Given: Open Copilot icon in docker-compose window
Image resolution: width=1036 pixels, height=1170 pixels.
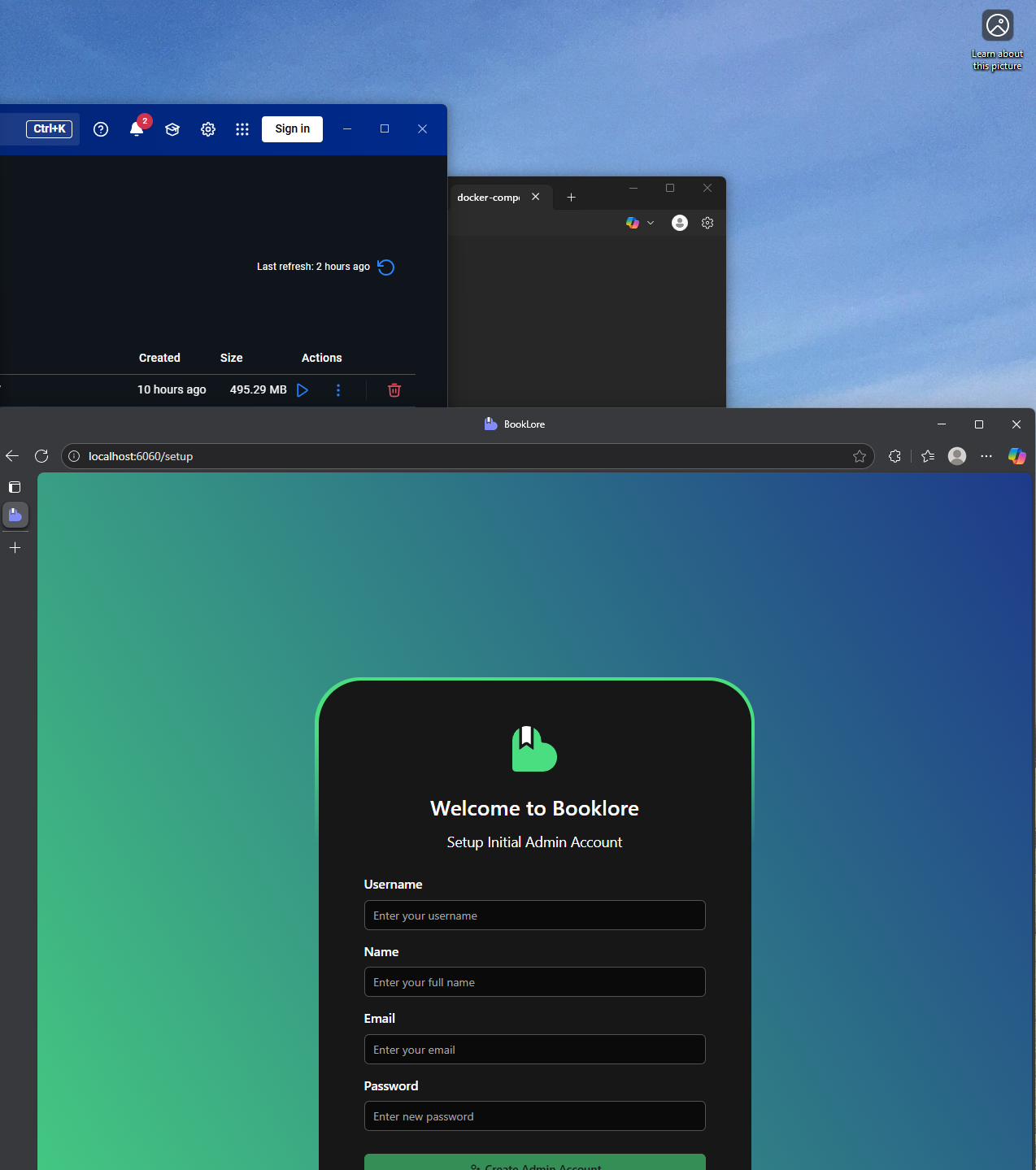Looking at the screenshot, I should (633, 223).
